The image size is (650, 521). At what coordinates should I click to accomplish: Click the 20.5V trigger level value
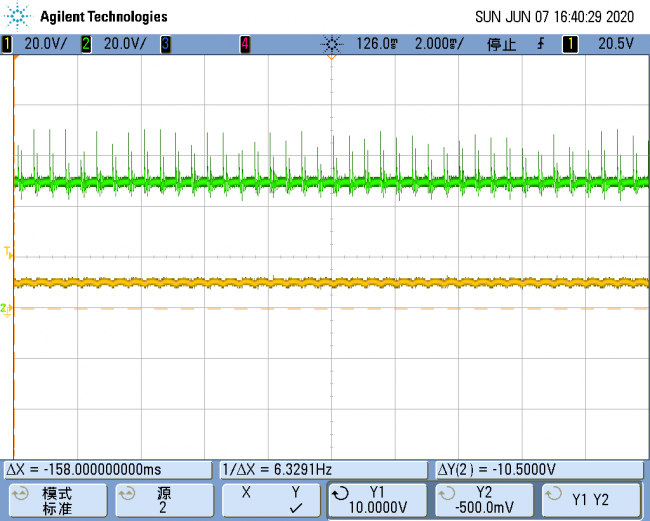(x=616, y=44)
